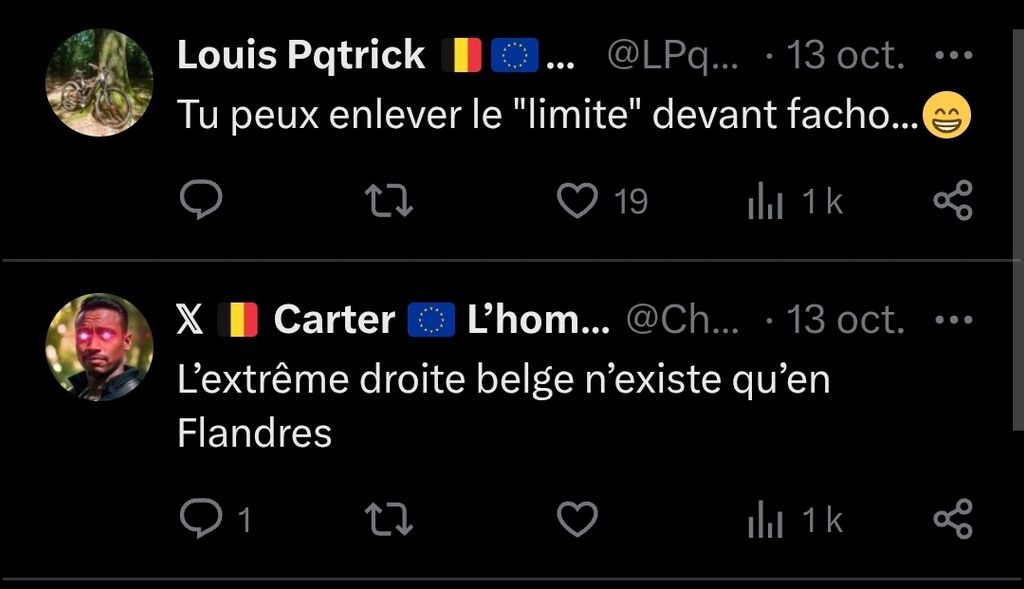The width and height of the screenshot is (1024, 589).
Task: Retweet Carter's post about Flandres
Action: click(x=390, y=519)
